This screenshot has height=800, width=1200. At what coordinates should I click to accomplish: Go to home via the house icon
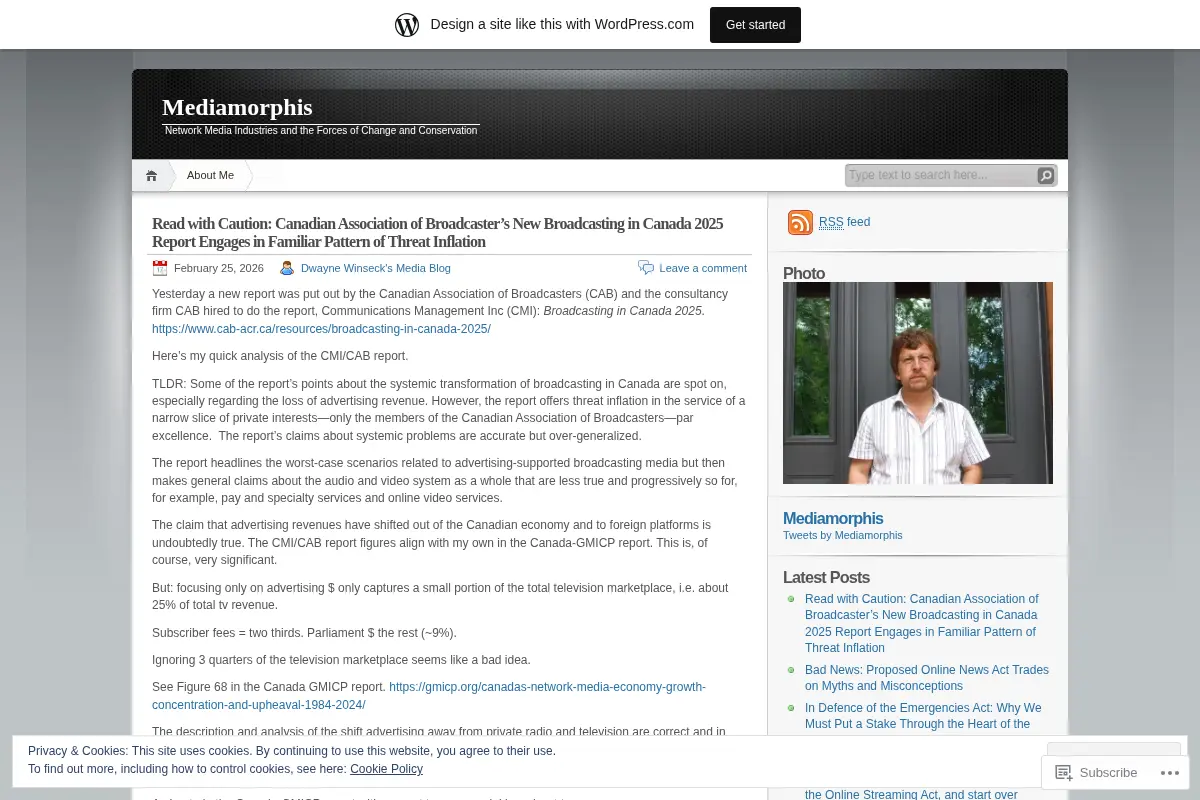tap(151, 176)
